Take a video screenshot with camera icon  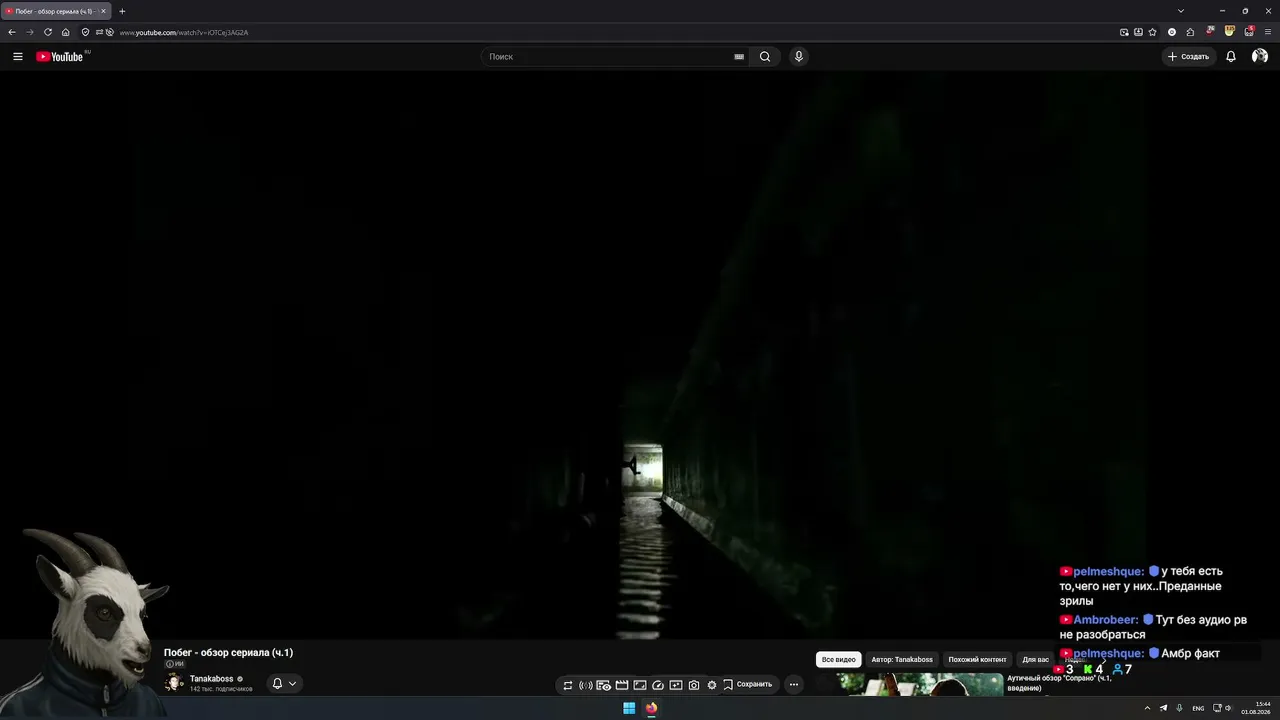[x=694, y=685]
